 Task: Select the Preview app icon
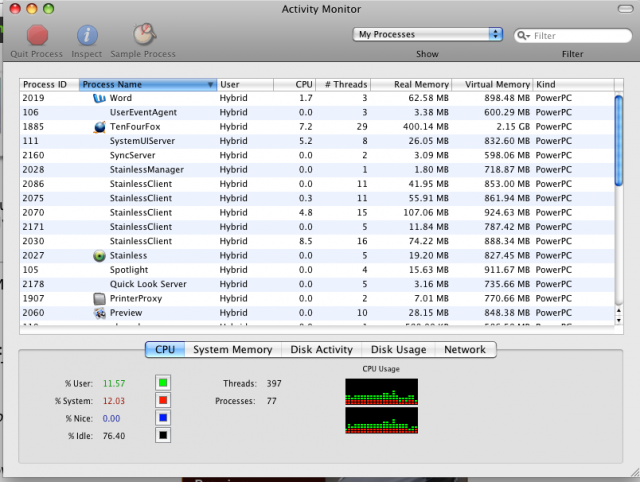[x=99, y=313]
